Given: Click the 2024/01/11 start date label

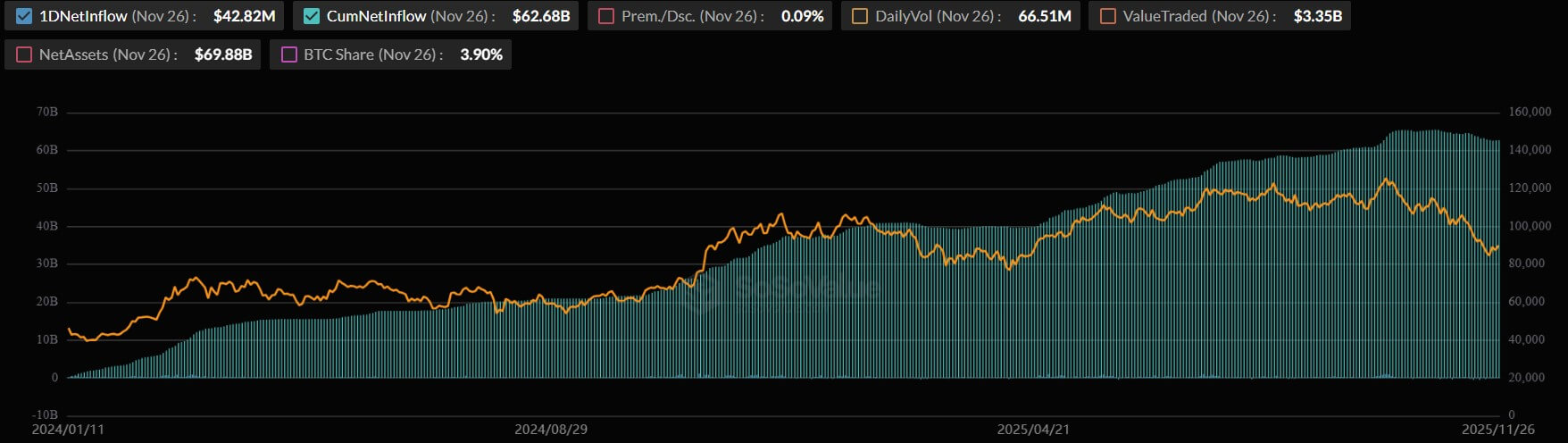Looking at the screenshot, I should (68, 430).
